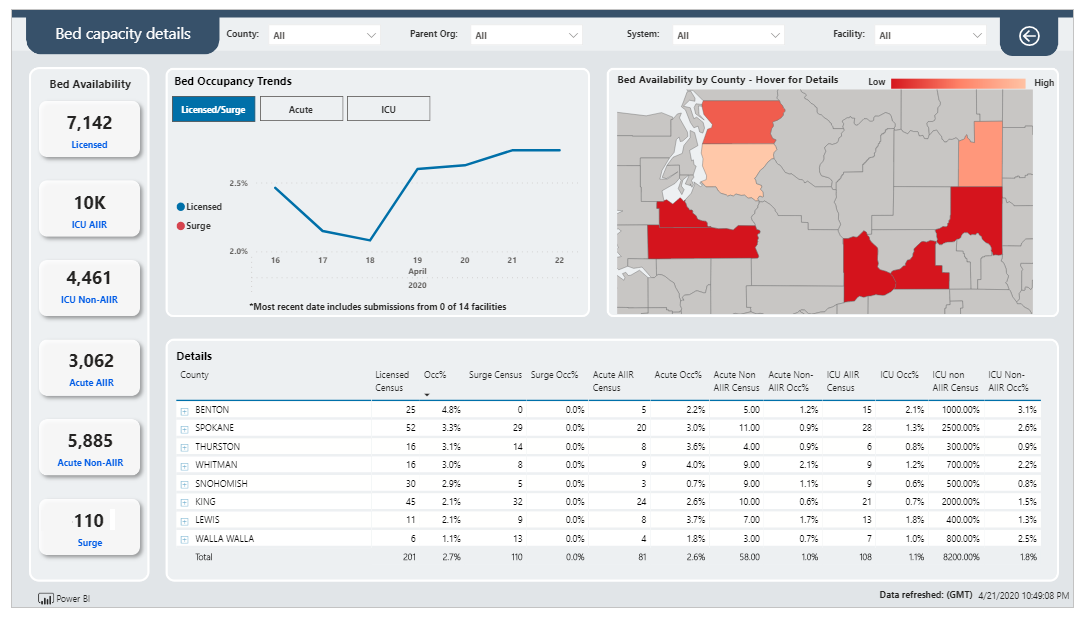Click the 4.8% Occ% value for BENTON

point(451,410)
